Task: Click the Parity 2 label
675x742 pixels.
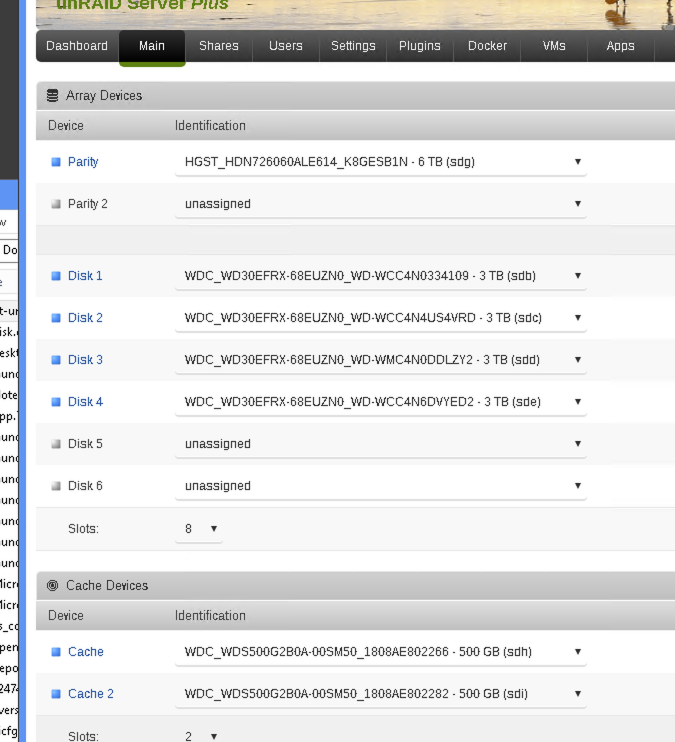Action: (88, 204)
